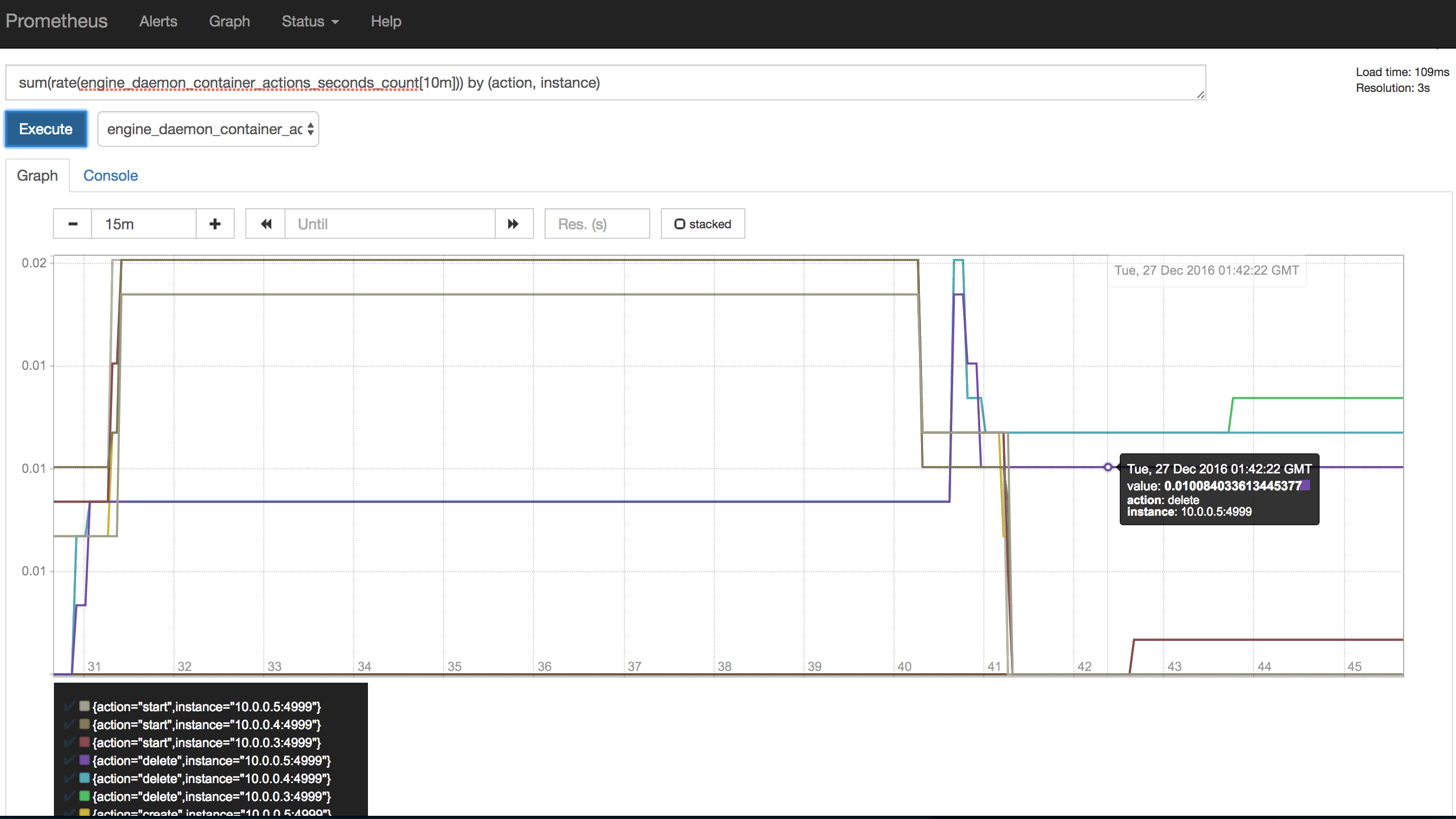Open the Help page
1456x819 pixels.
pos(385,22)
